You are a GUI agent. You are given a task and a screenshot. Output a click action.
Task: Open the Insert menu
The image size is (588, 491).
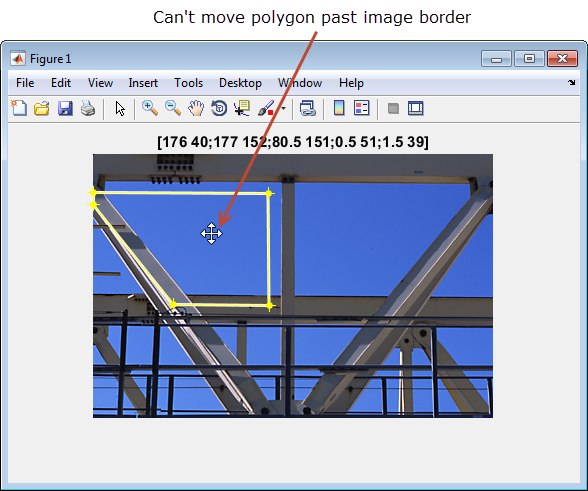tap(143, 83)
